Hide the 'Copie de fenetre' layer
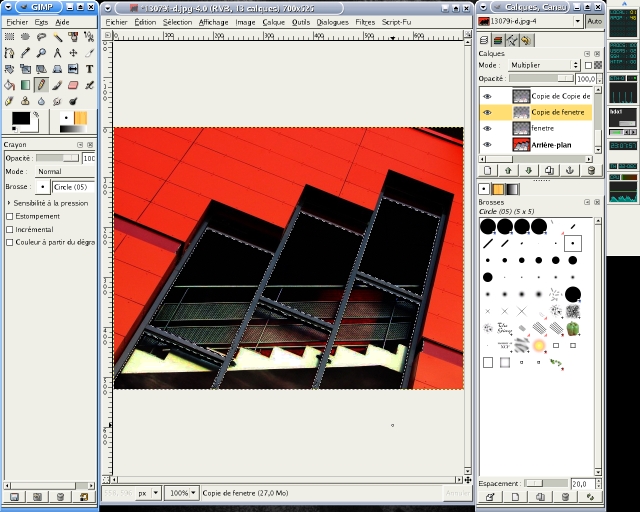This screenshot has height=512, width=640. (x=487, y=112)
